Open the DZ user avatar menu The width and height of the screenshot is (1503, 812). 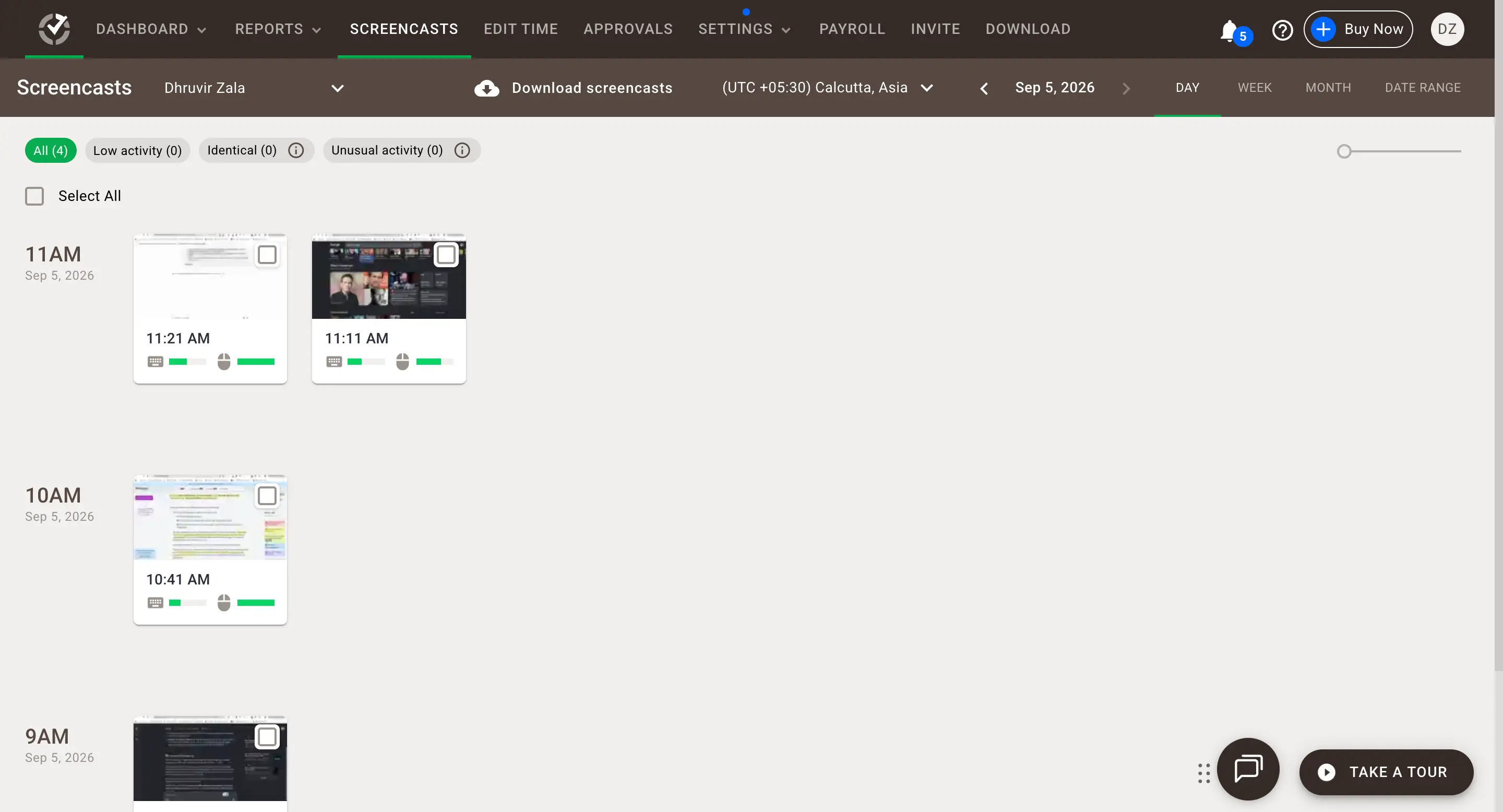tap(1447, 29)
